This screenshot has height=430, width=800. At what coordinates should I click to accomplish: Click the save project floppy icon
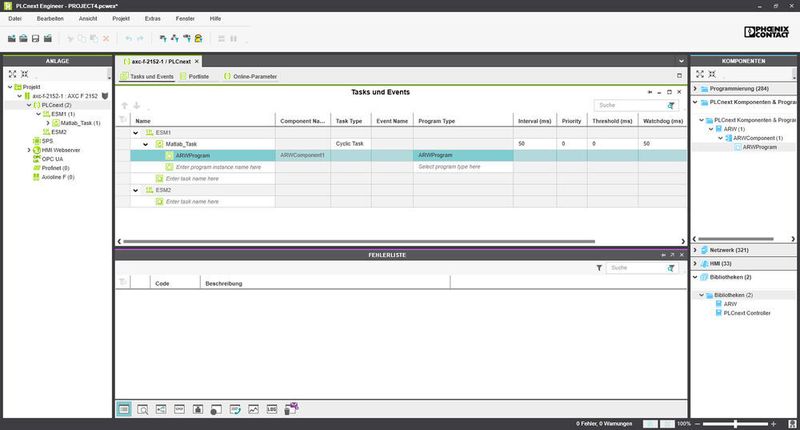(x=35, y=38)
